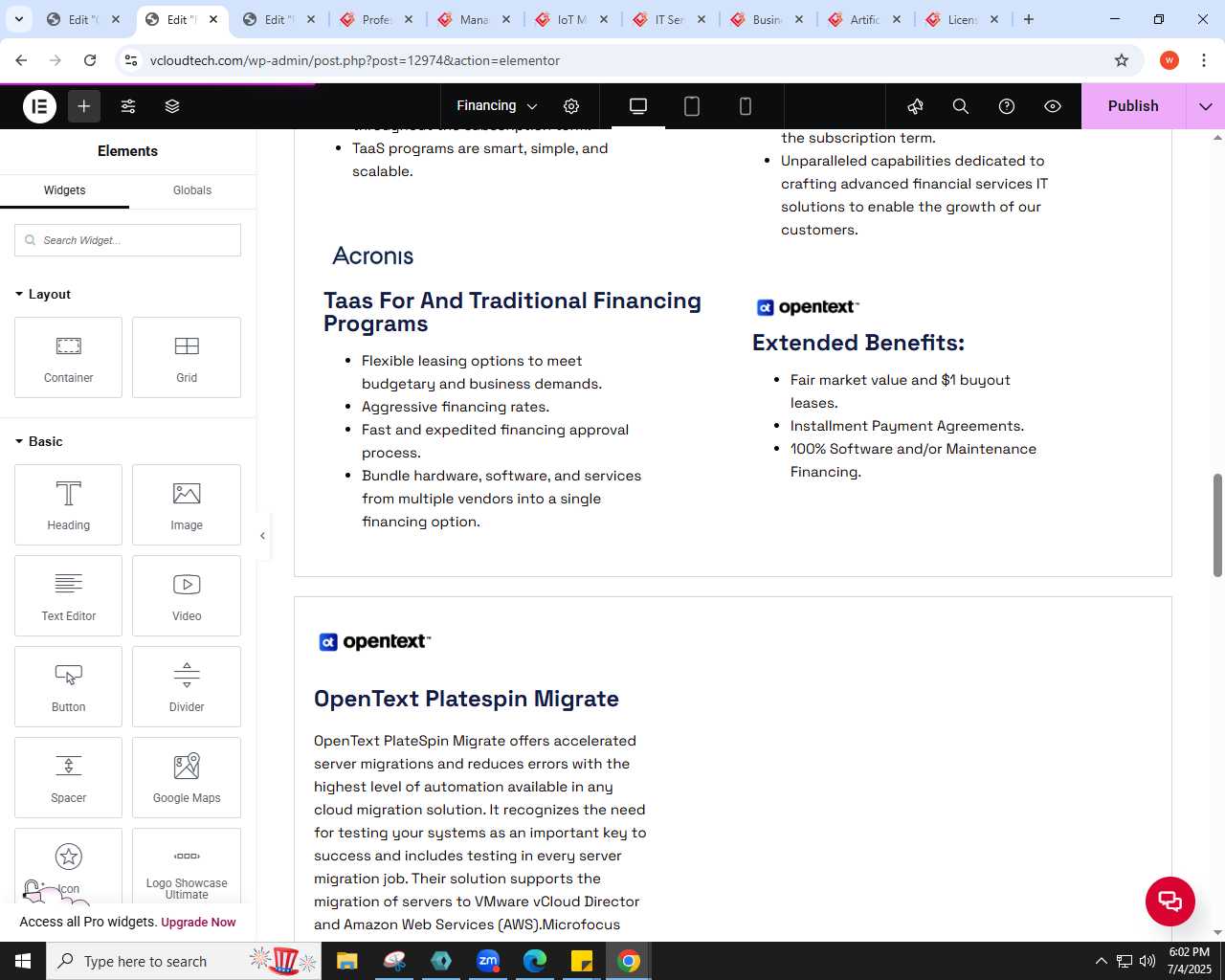Open the Finder search icon
This screenshot has height=980, width=1225.
(x=961, y=106)
